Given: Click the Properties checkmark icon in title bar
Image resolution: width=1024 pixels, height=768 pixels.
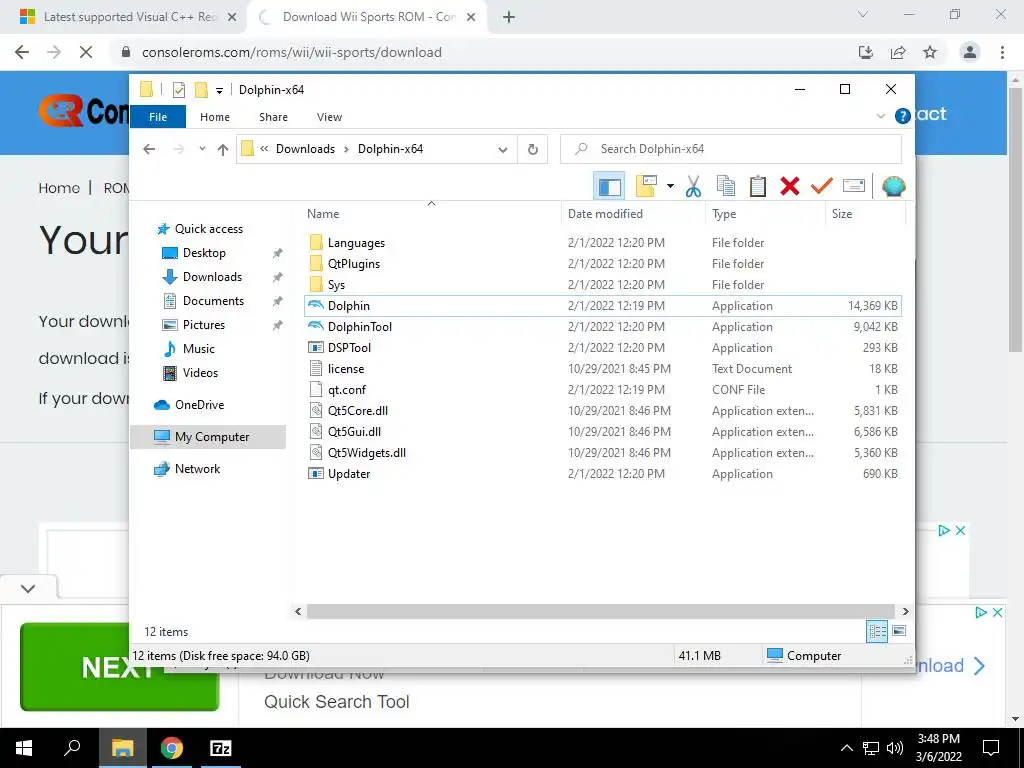Looking at the screenshot, I should [179, 89].
